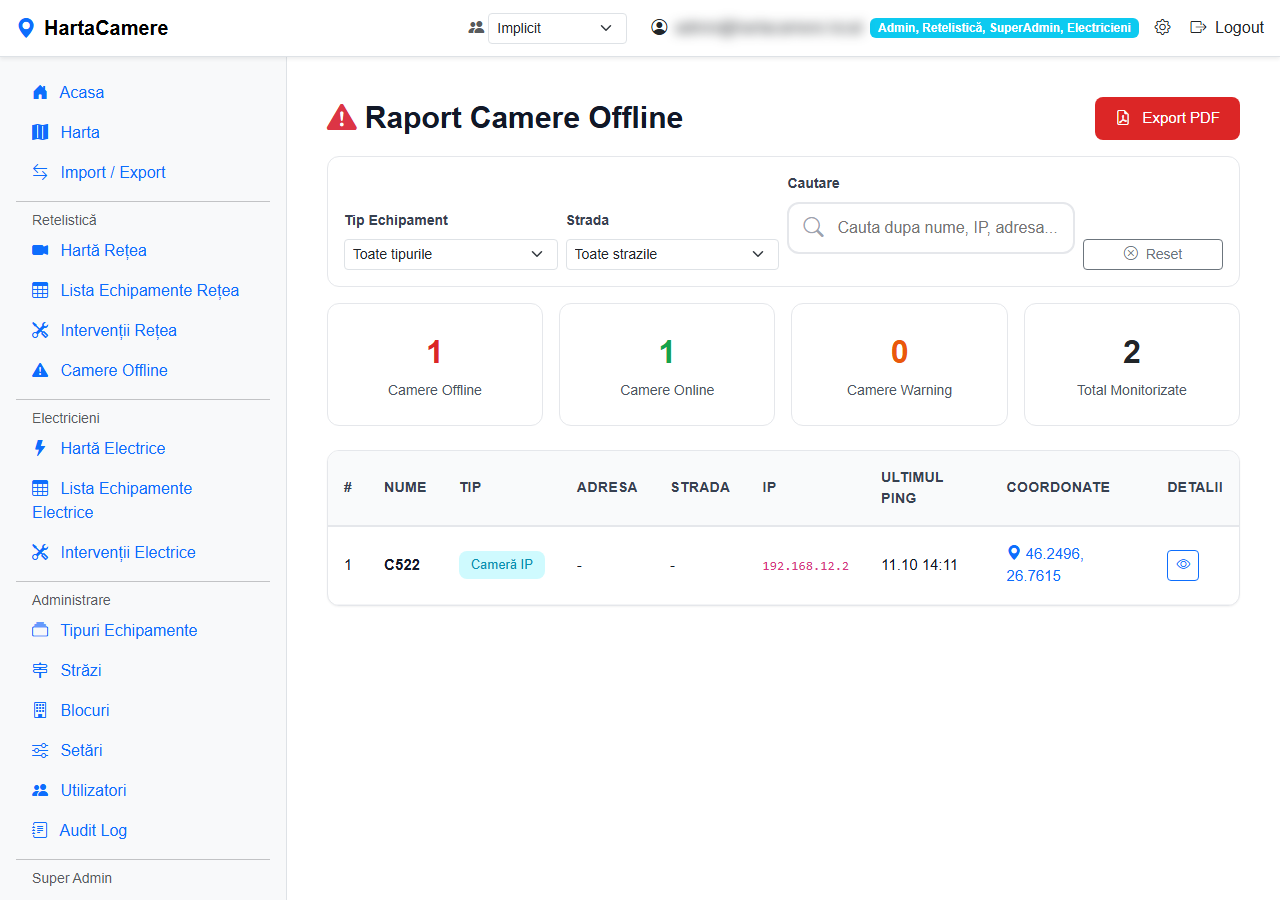Click the roles badge Admin, Retelistică, SuperAdmin
The width and height of the screenshot is (1280, 900).
pos(1004,28)
